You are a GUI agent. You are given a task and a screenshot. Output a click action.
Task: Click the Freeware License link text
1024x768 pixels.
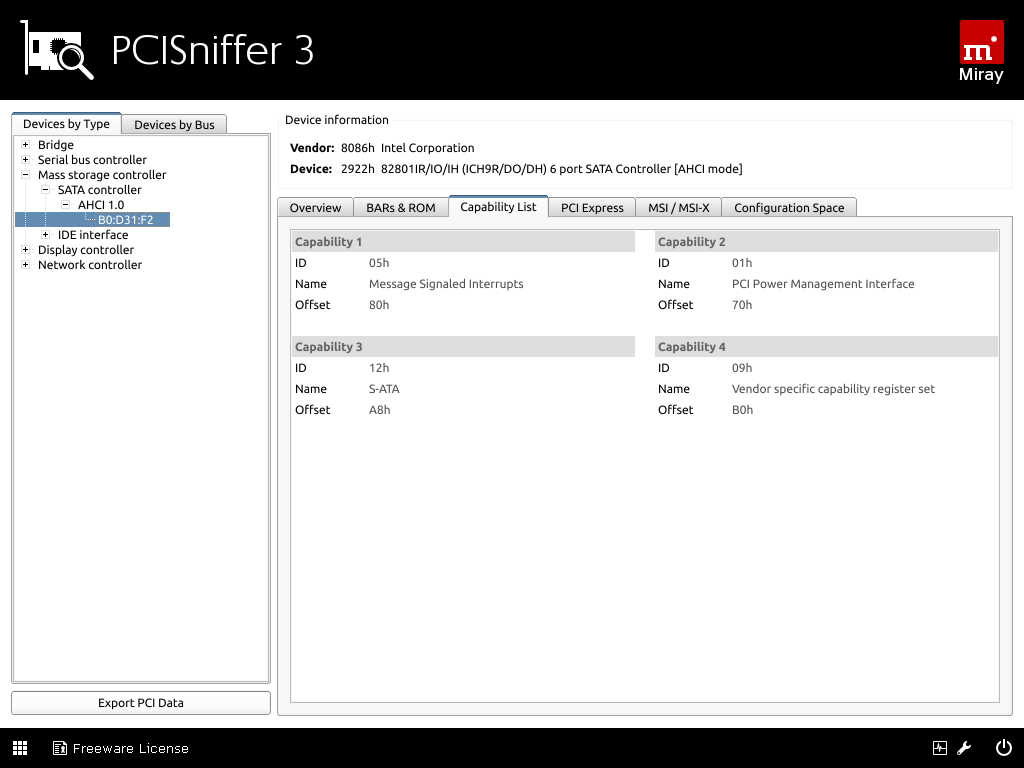(131, 748)
